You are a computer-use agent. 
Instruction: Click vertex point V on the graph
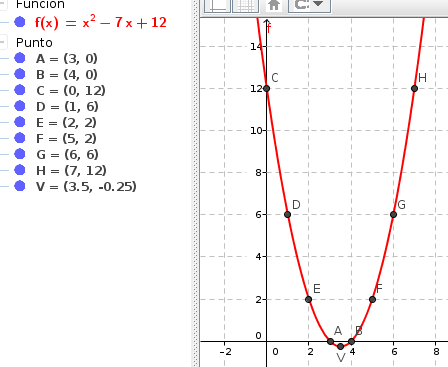click(340, 347)
